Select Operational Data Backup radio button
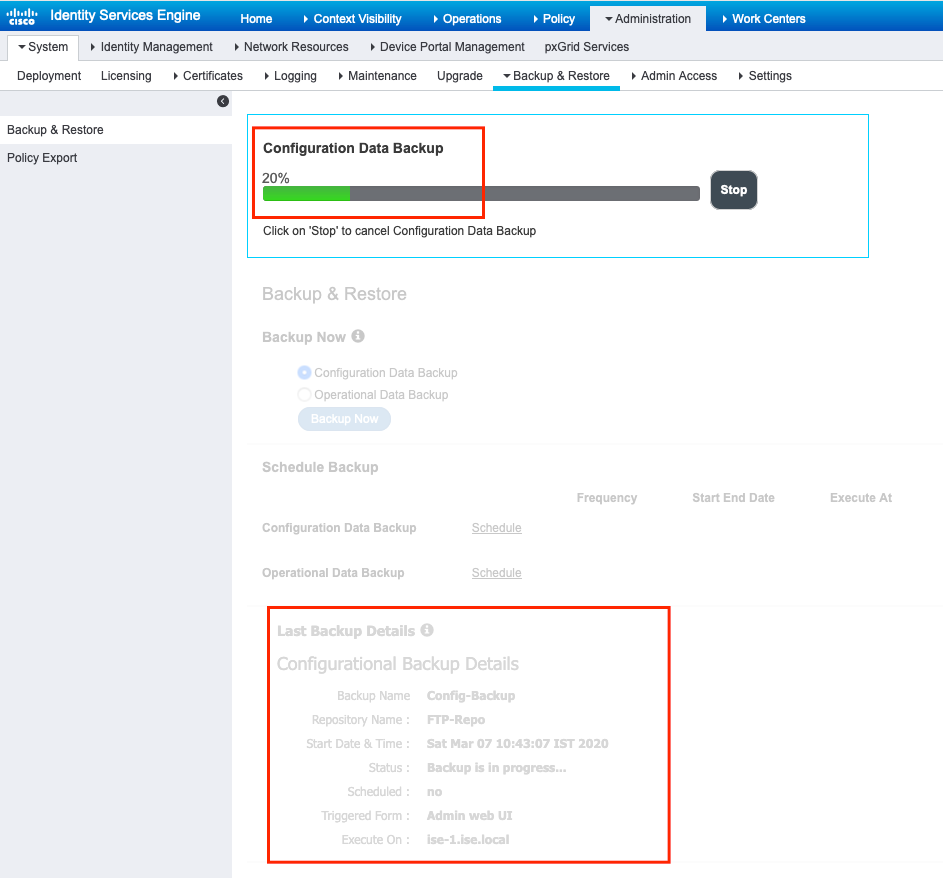 coord(304,394)
